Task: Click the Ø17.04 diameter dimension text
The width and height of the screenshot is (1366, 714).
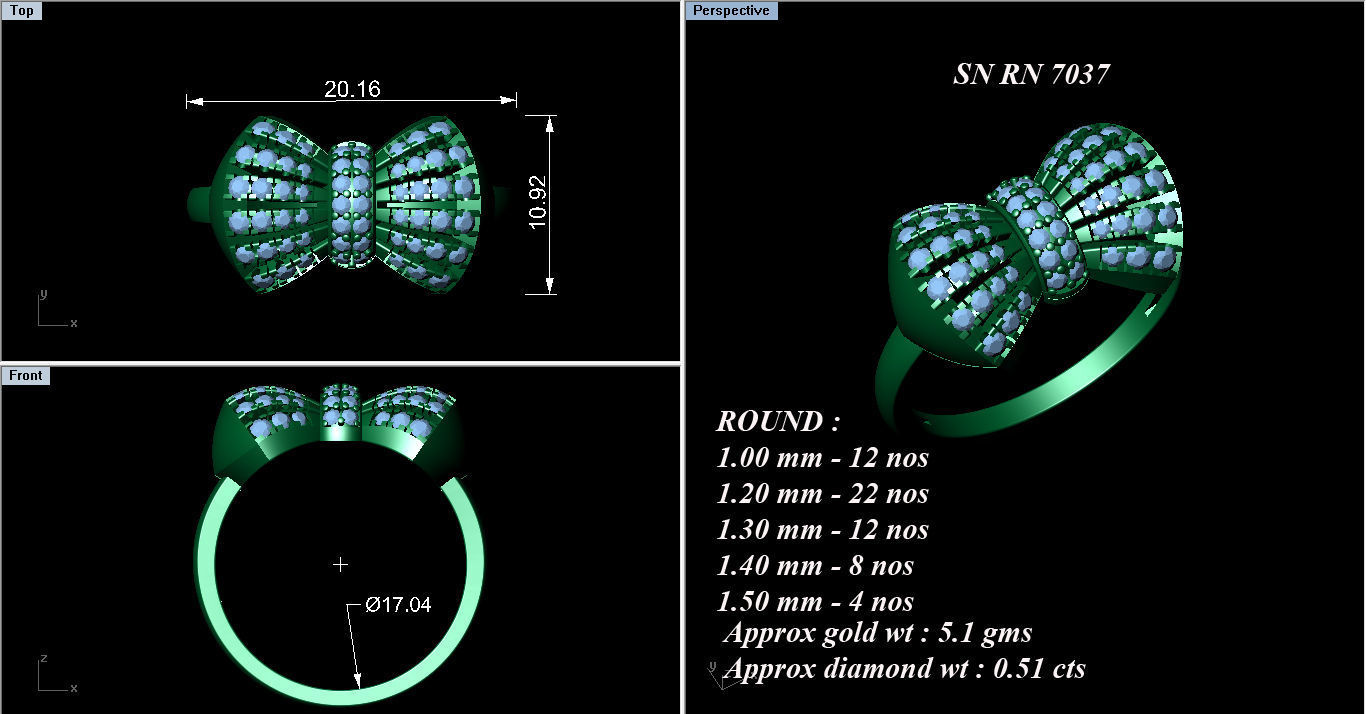Action: pyautogui.click(x=398, y=604)
